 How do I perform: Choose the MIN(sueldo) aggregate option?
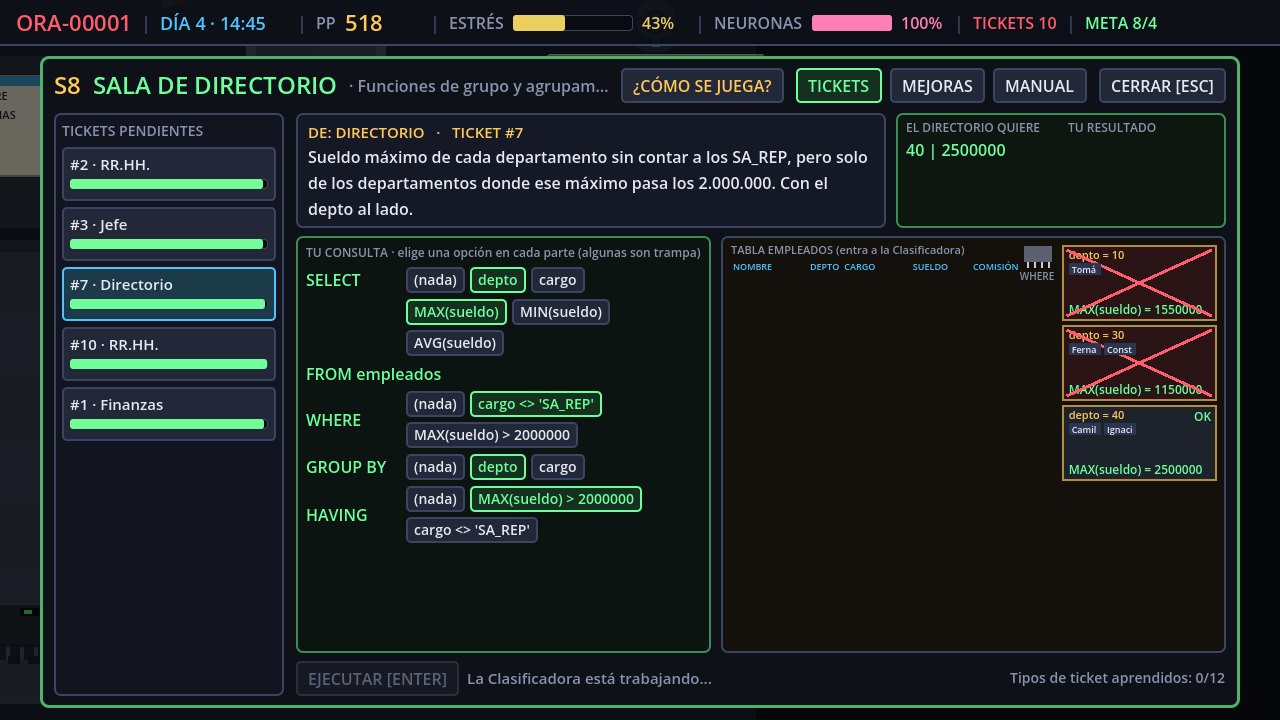coord(561,312)
